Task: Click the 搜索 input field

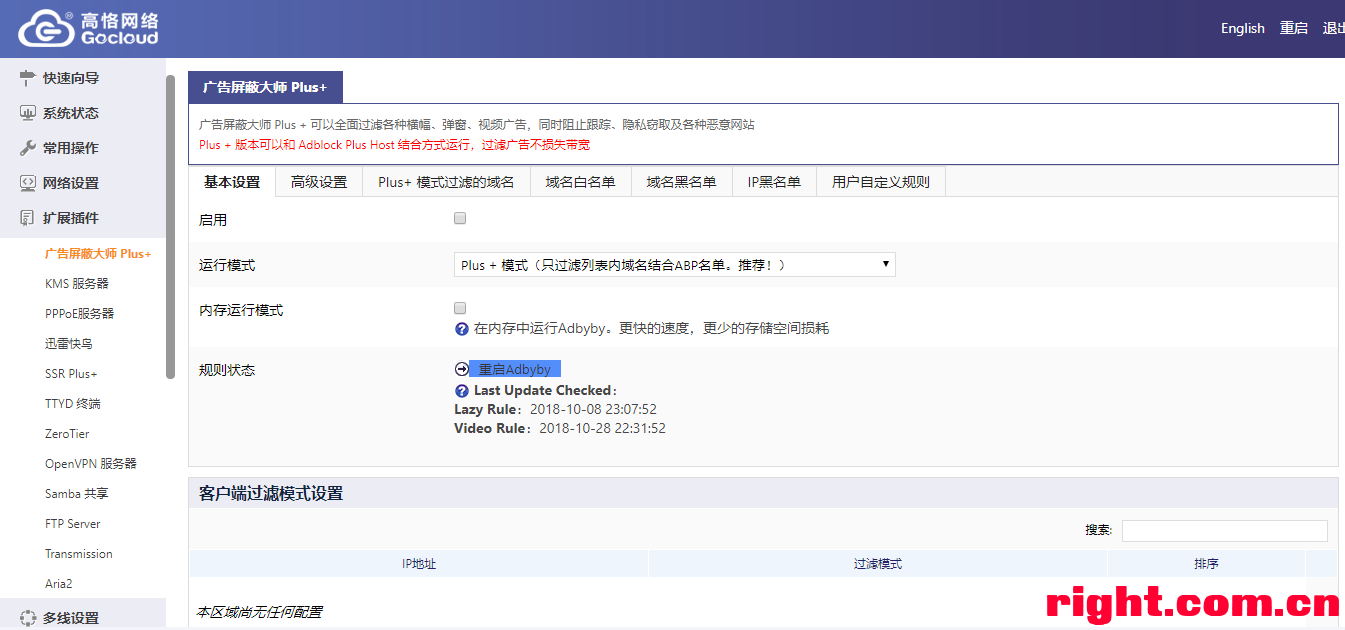Action: point(1224,530)
